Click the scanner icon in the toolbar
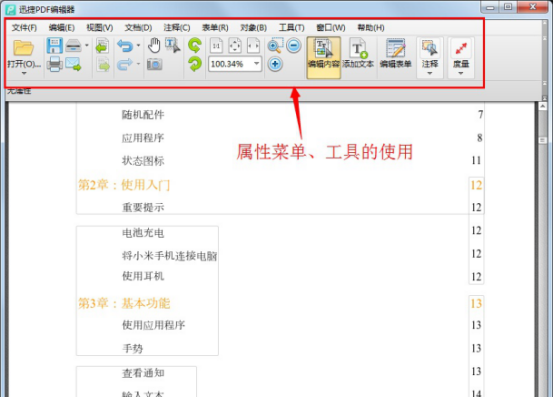This screenshot has height=397, width=554. pyautogui.click(x=74, y=46)
